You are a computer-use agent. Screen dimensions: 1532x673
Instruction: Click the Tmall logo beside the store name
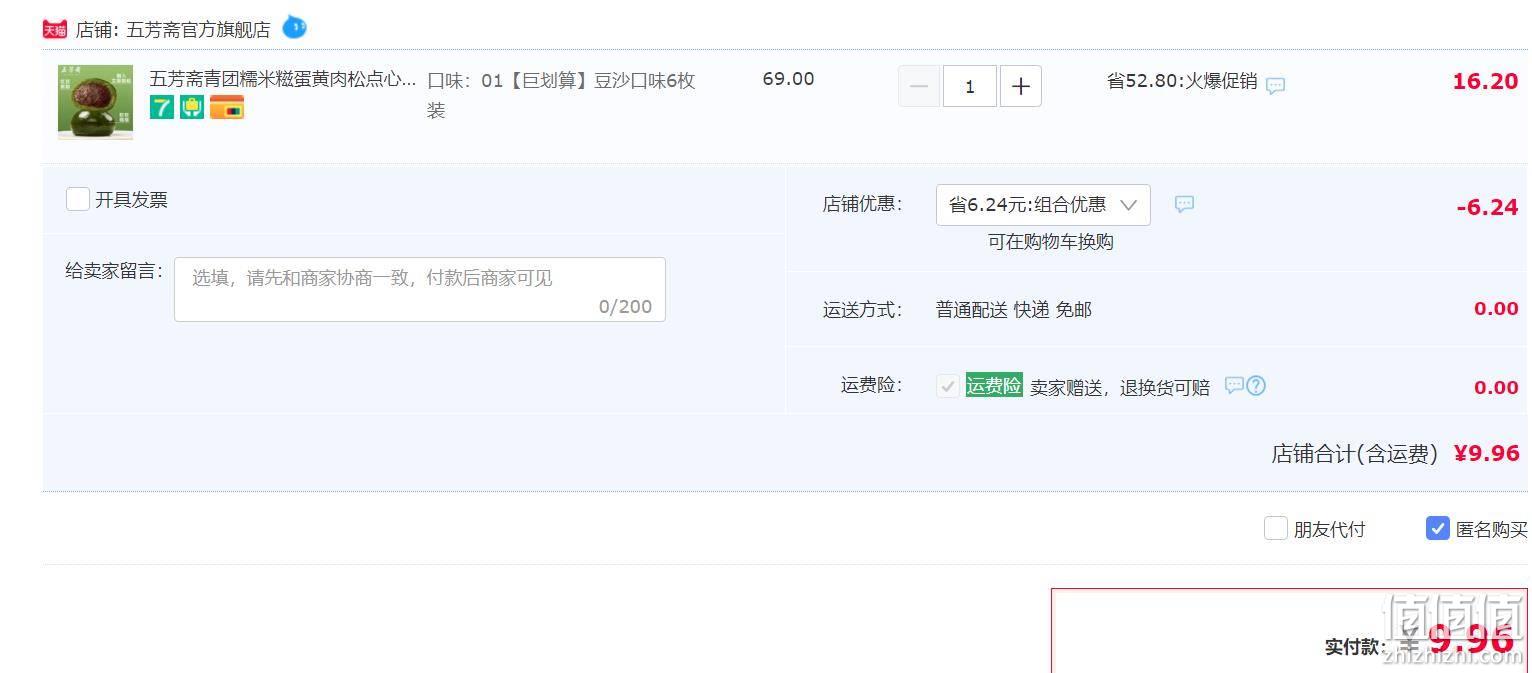54,29
